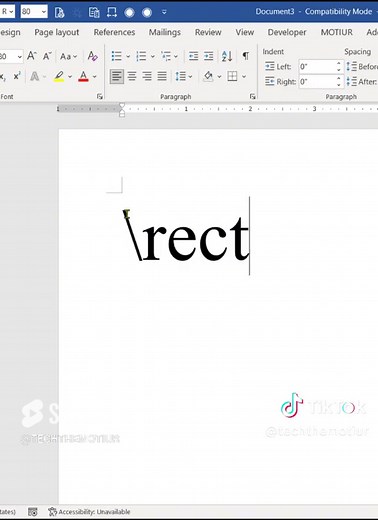Open the Mailings tab
Viewport: 378px width, 520px height.
(165, 32)
